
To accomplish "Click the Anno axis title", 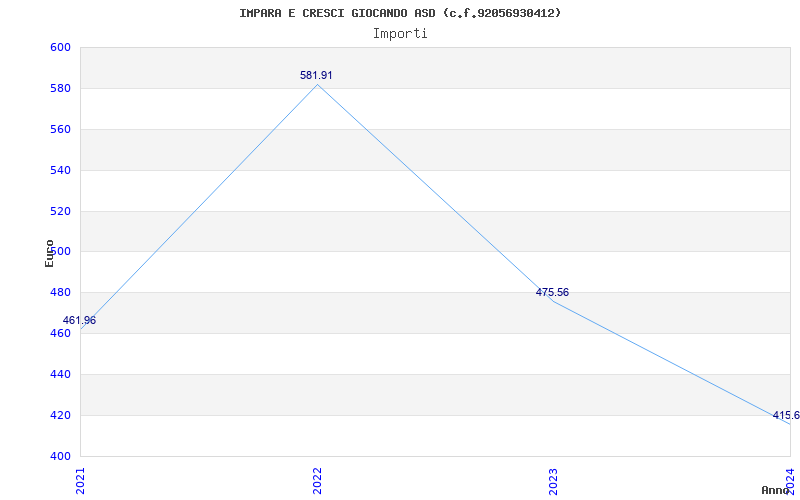I will click(775, 490).
